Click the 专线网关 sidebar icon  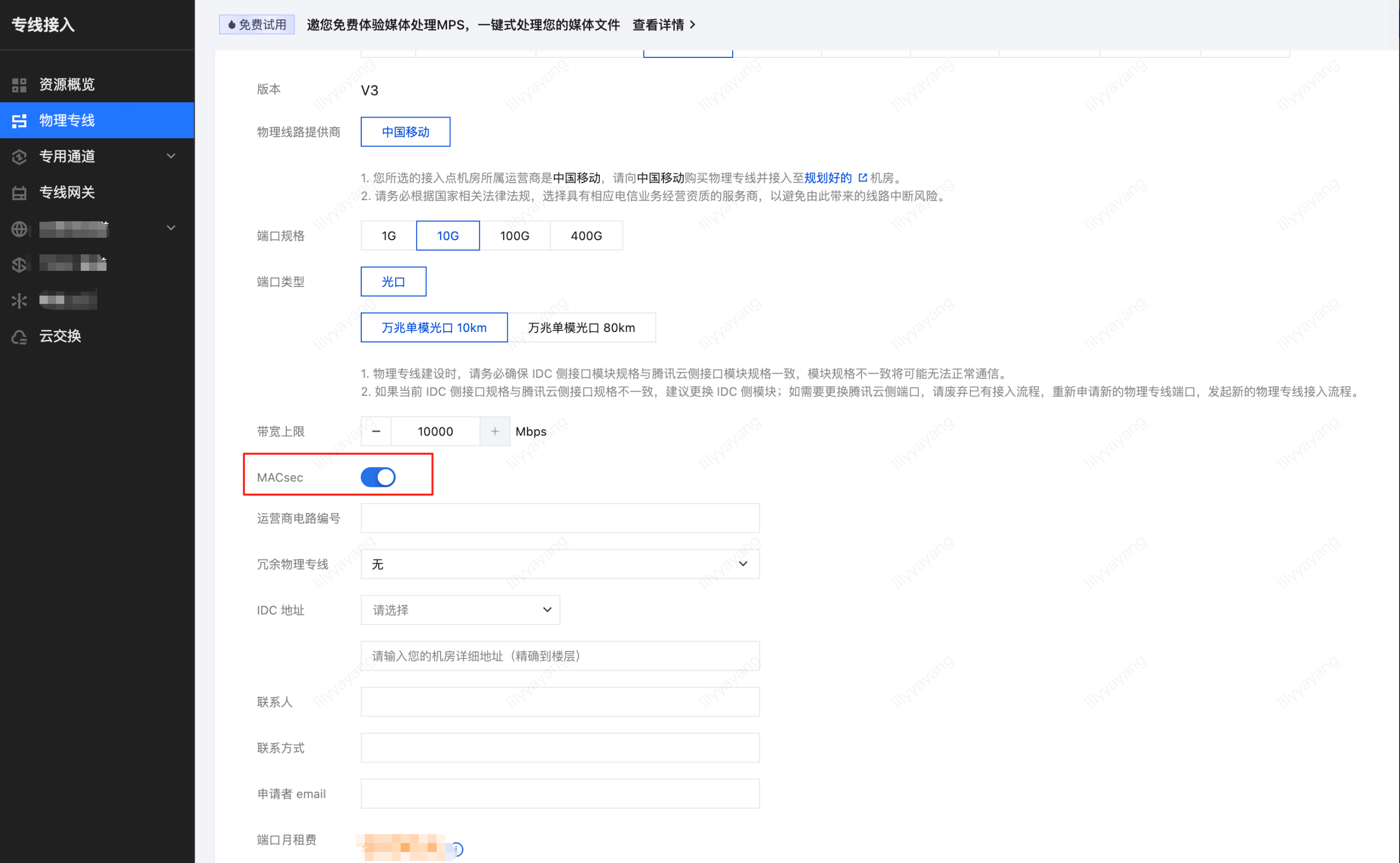pyautogui.click(x=19, y=193)
